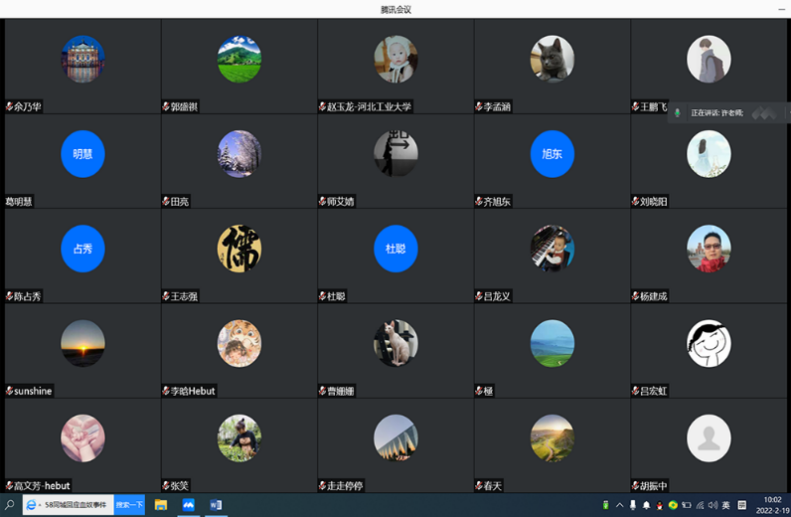Click the volume speaker tray icon

[712, 506]
